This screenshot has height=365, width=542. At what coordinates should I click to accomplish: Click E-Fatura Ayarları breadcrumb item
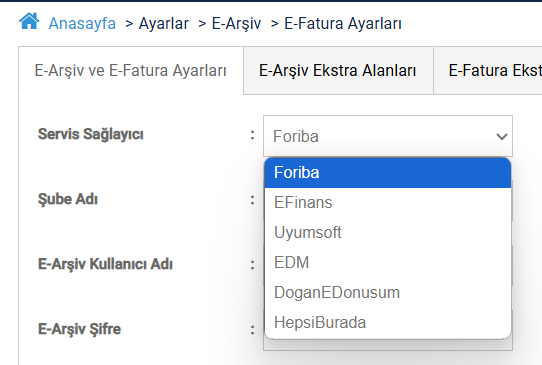coord(343,24)
